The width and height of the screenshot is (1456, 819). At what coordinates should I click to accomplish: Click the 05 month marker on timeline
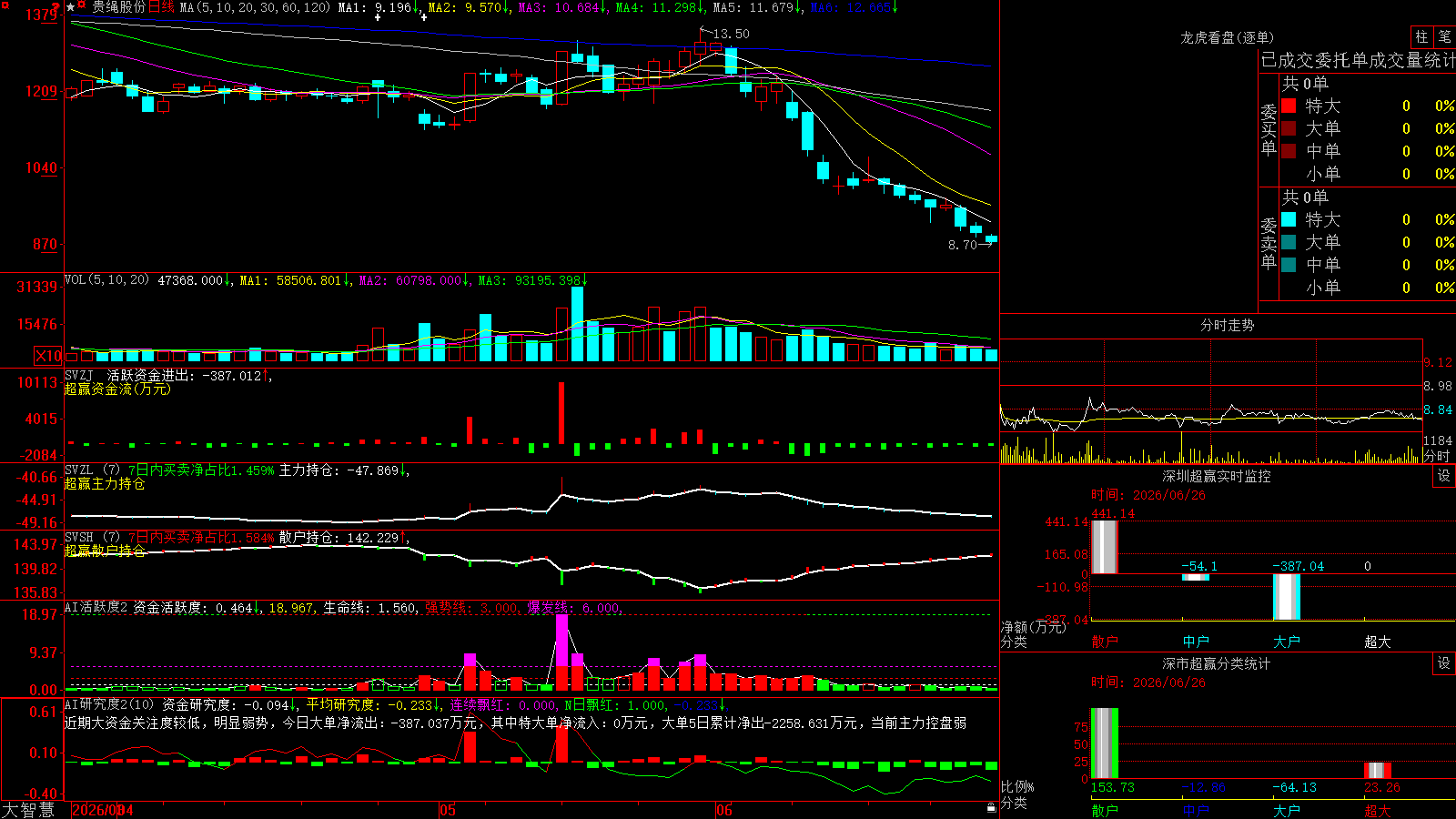448,810
